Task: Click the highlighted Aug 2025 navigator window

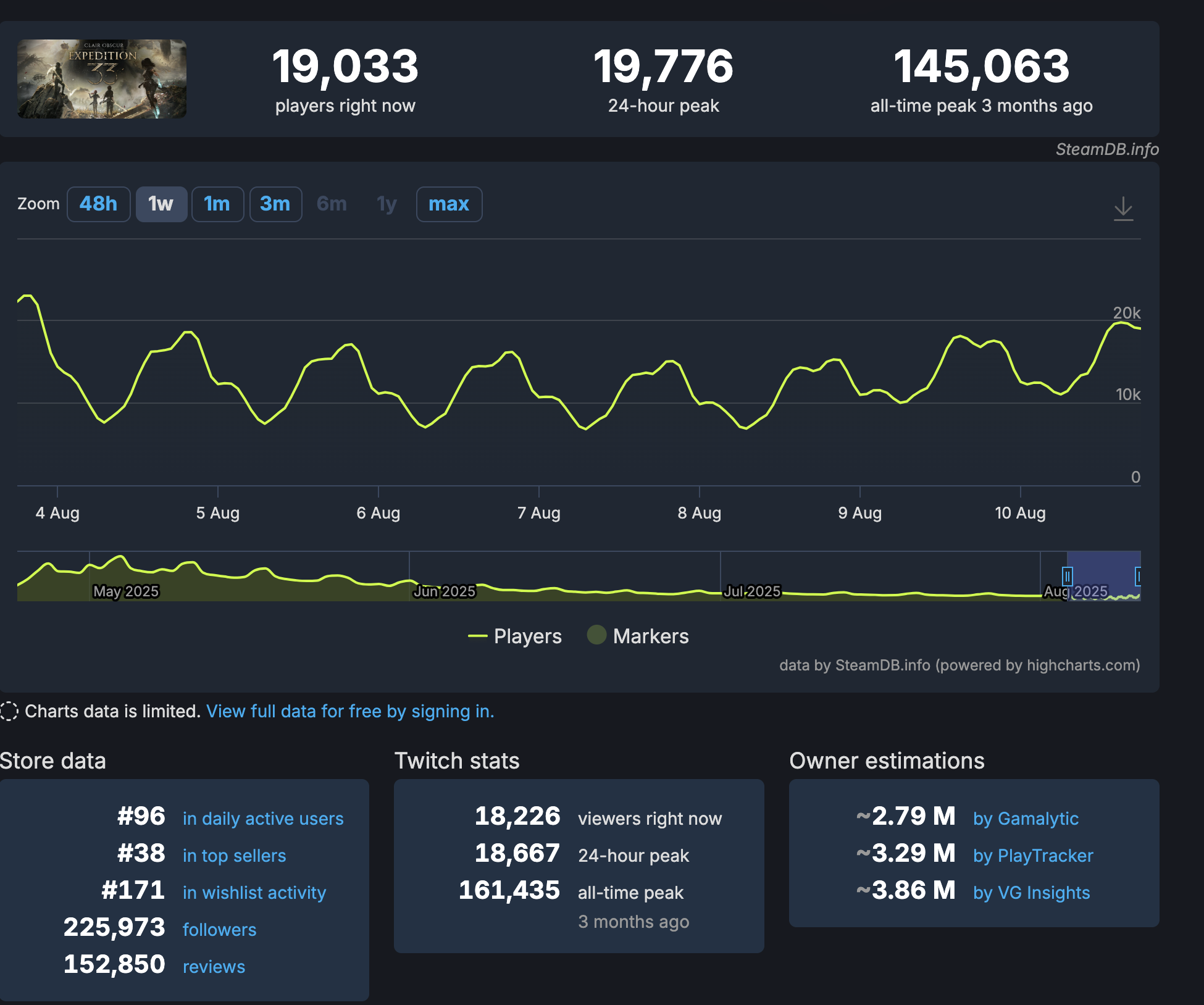Action: pyautogui.click(x=1103, y=576)
